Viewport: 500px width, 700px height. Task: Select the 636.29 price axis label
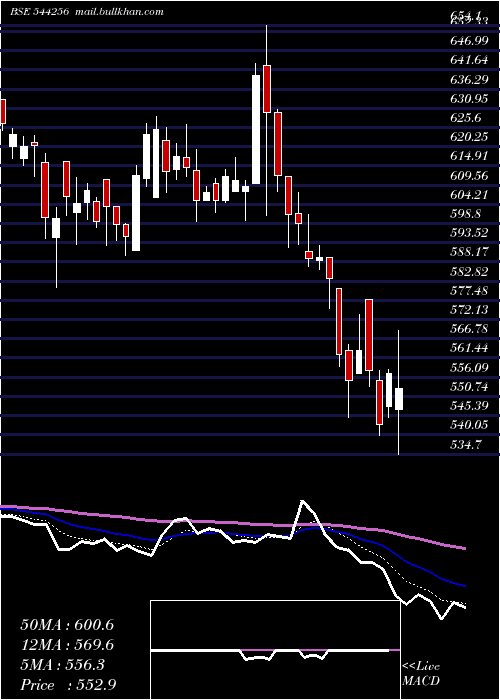(468, 79)
